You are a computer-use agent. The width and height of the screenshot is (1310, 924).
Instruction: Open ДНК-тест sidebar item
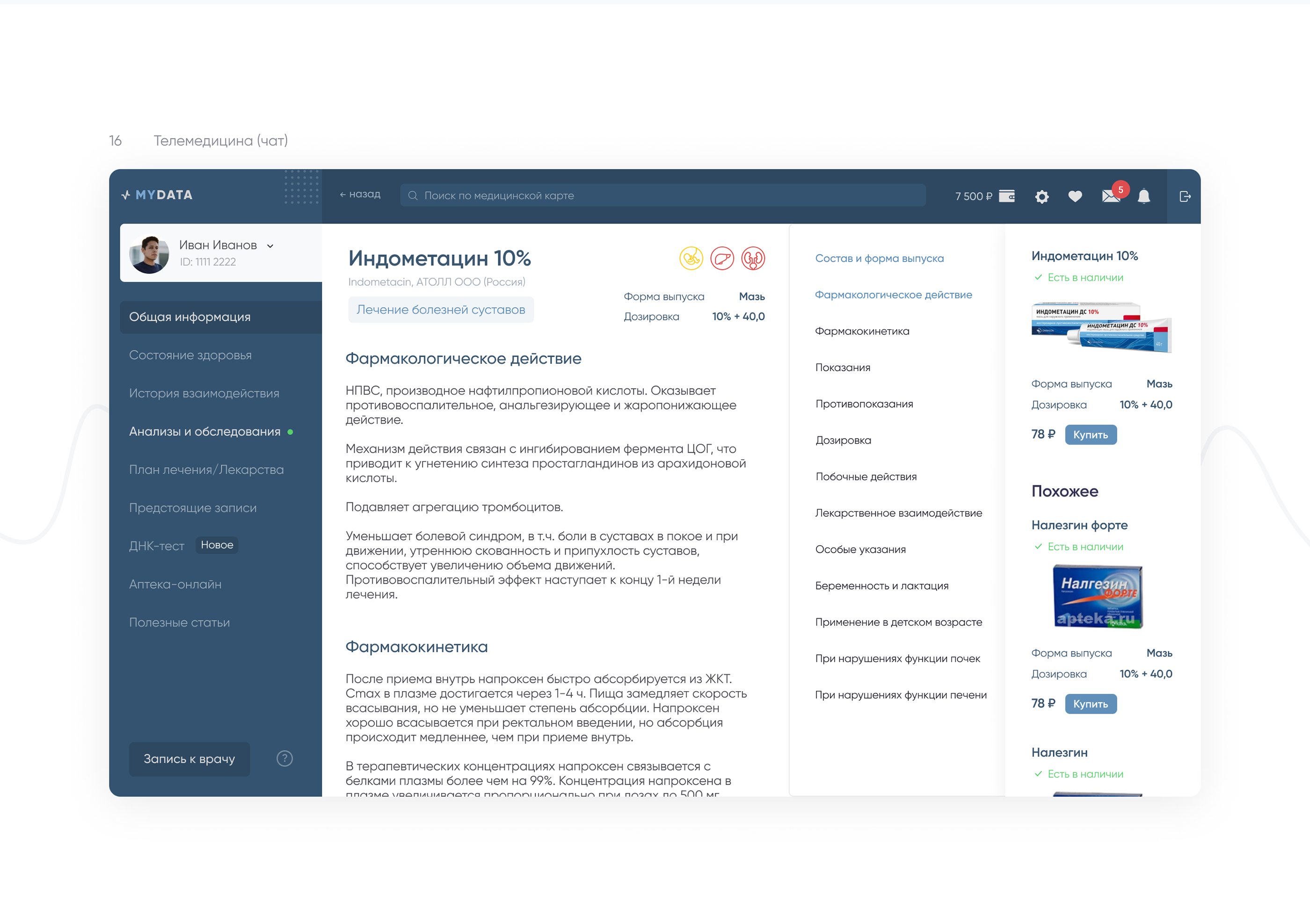[x=156, y=546]
